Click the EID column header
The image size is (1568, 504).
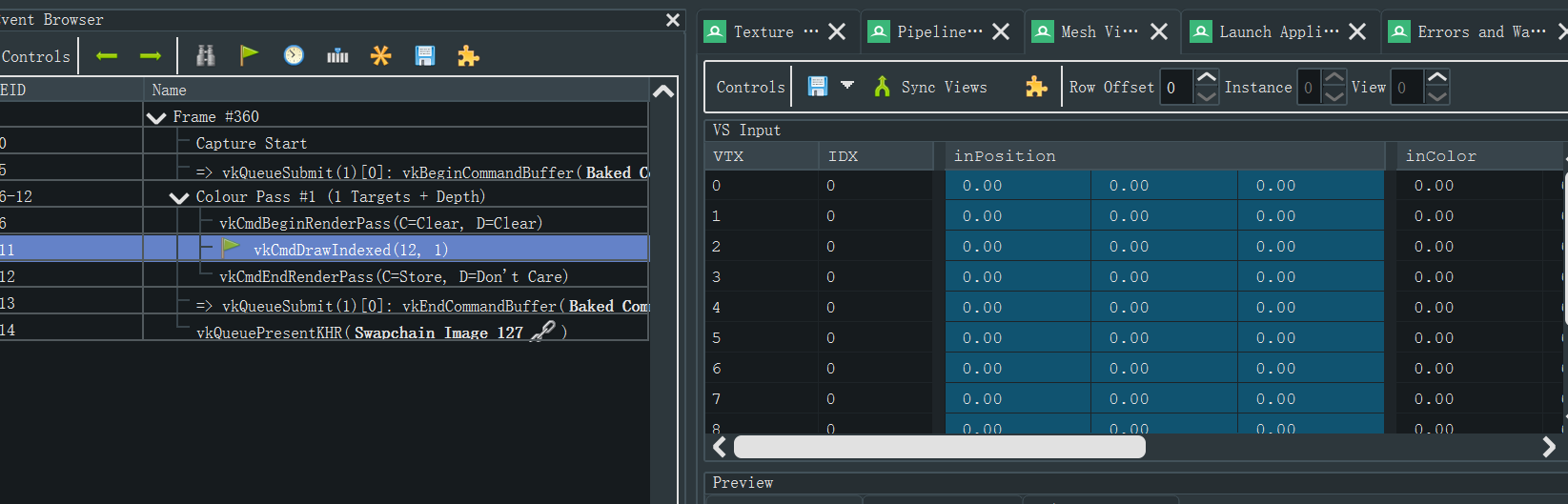[71, 91]
